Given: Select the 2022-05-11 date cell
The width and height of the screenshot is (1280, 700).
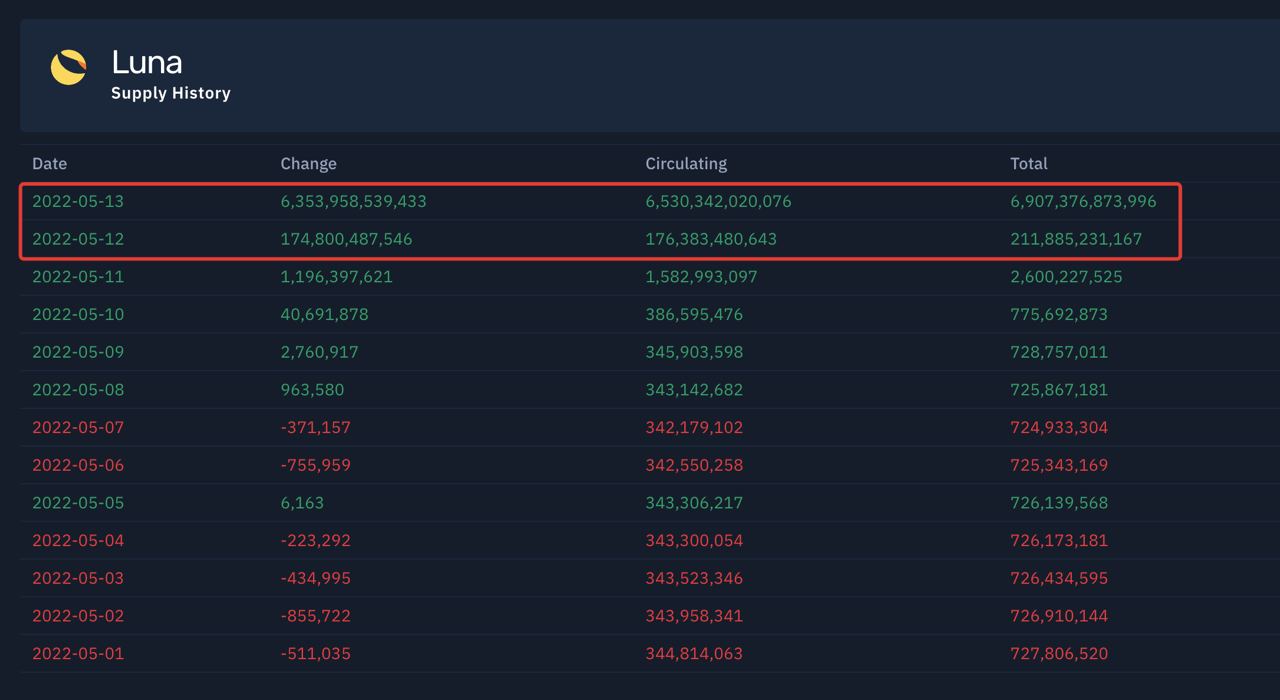Looking at the screenshot, I should (x=78, y=276).
